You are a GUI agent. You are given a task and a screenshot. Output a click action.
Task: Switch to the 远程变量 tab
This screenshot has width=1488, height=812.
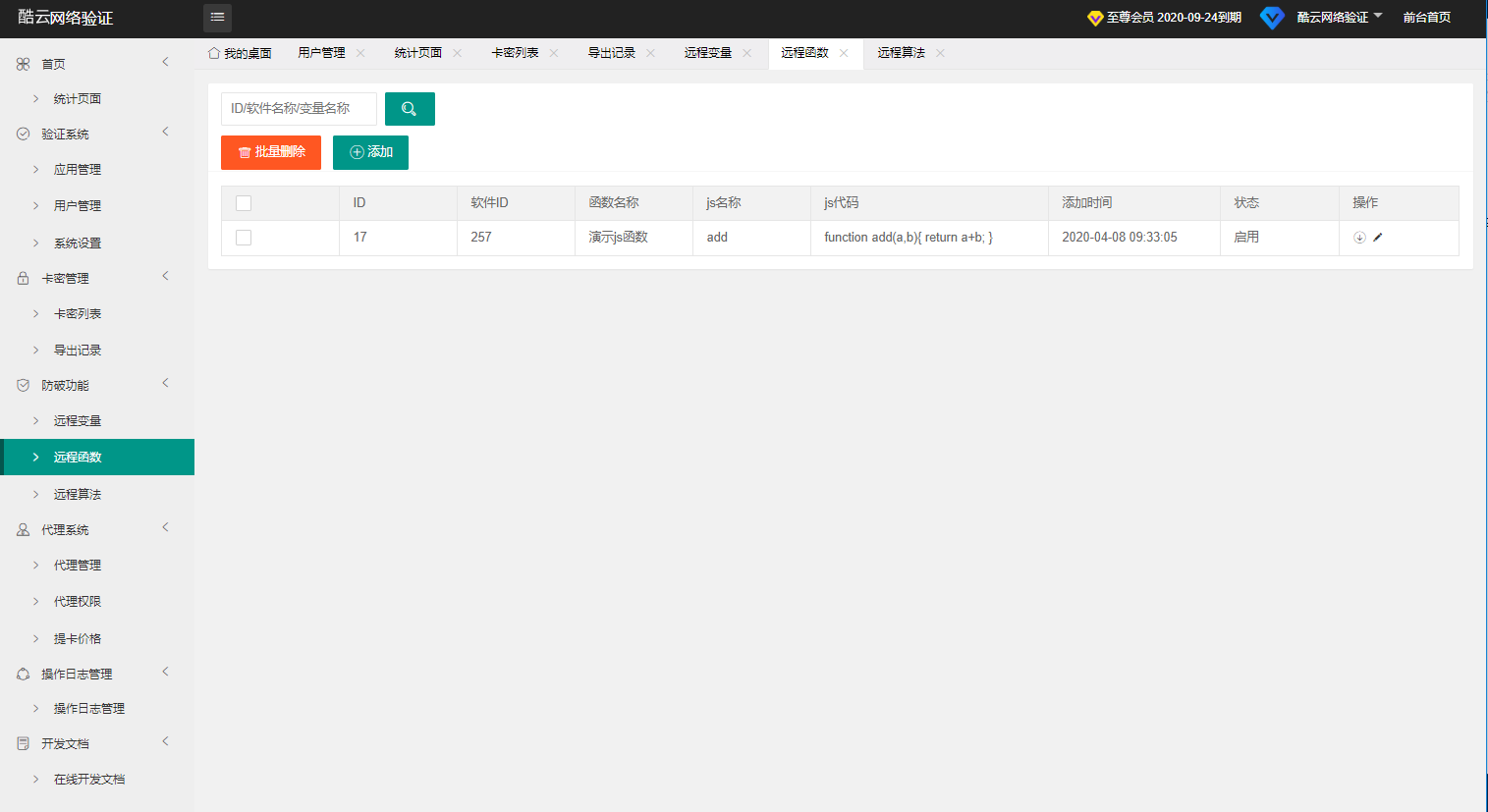709,53
